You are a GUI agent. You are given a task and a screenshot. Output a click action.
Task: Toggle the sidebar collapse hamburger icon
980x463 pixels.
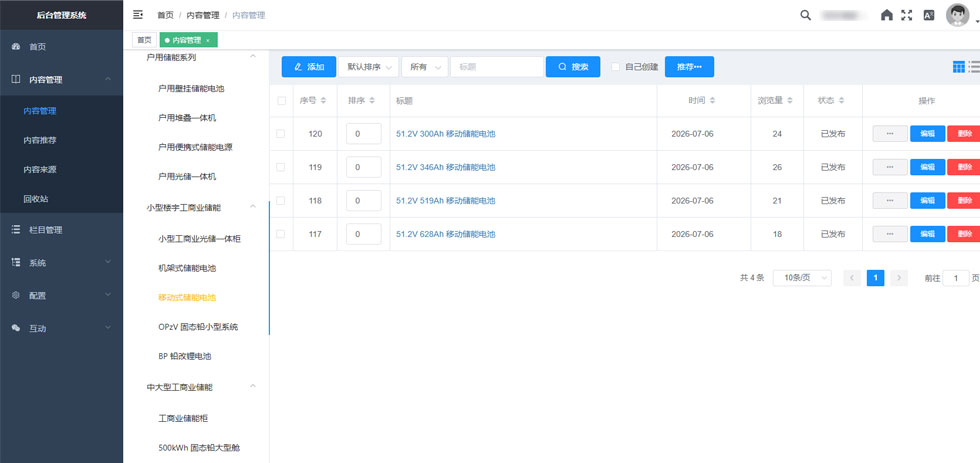pos(138,14)
